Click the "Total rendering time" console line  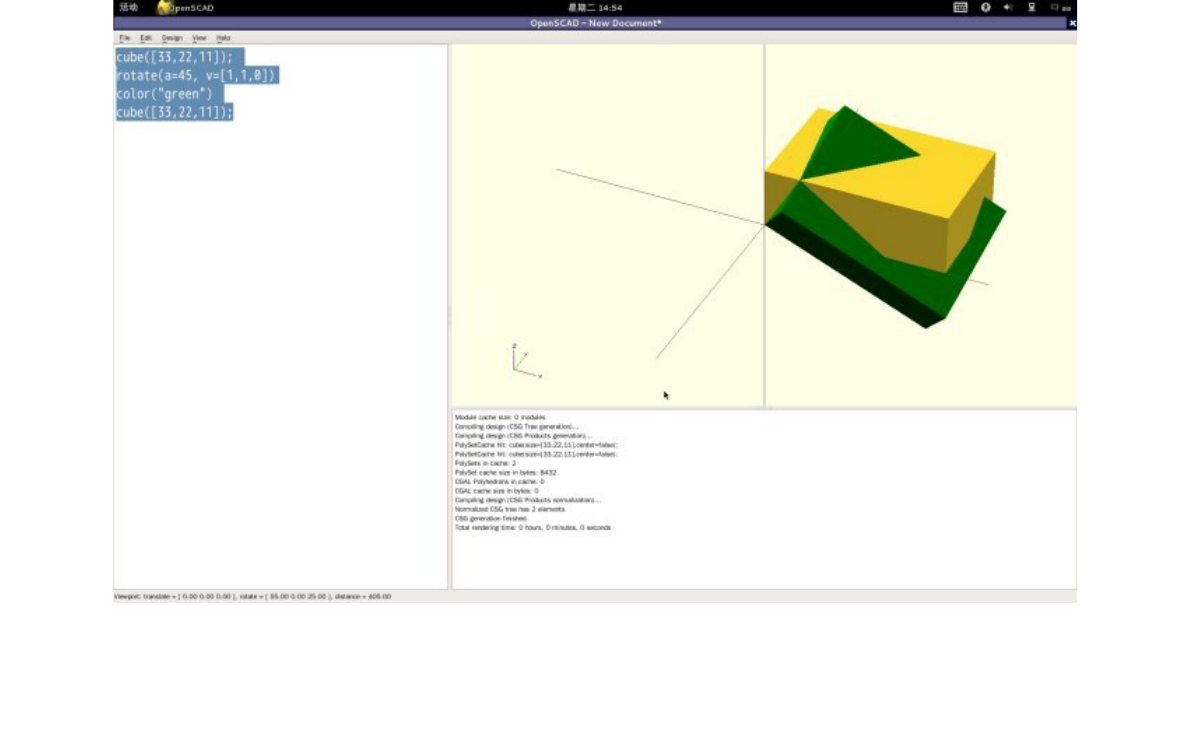click(x=533, y=528)
